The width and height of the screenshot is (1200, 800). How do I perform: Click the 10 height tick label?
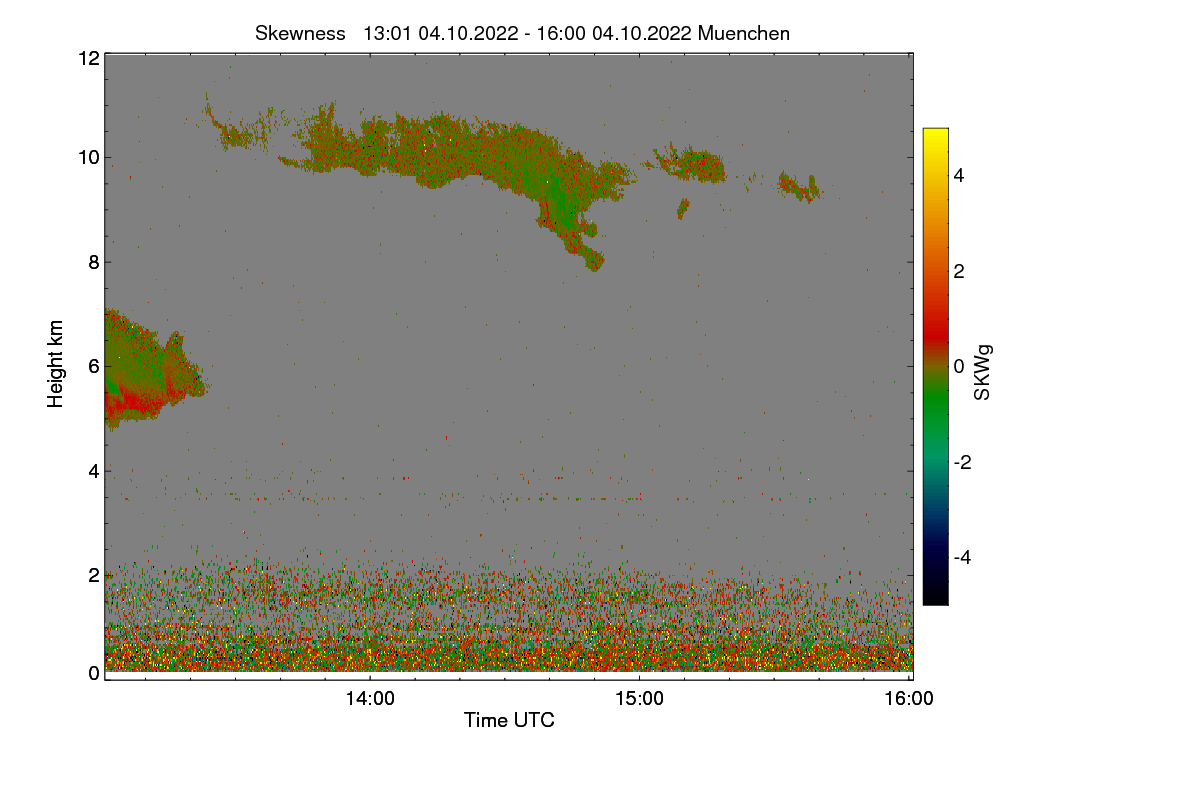click(88, 157)
